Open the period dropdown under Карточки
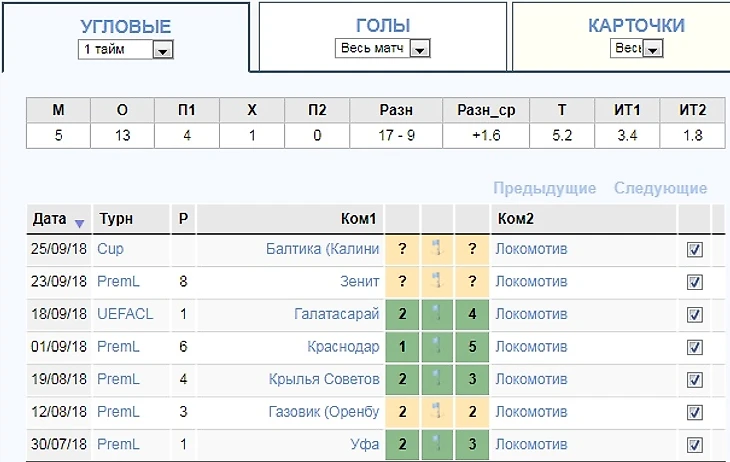The width and height of the screenshot is (730, 462). tap(653, 49)
